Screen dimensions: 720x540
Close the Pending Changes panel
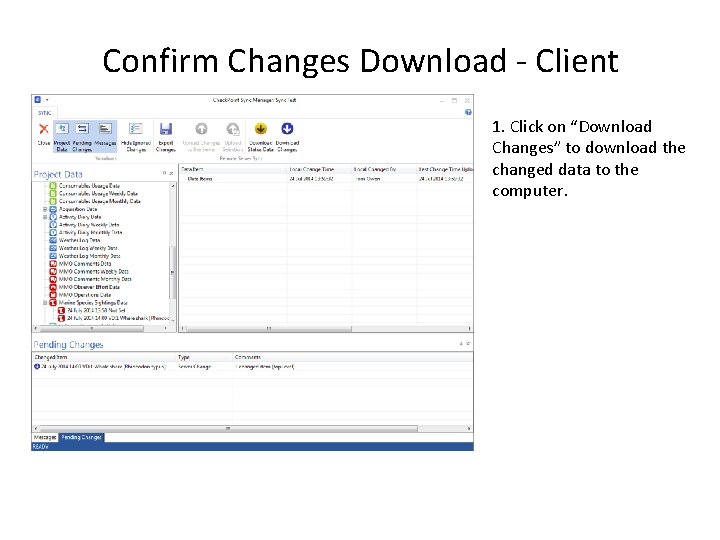pyautogui.click(x=468, y=343)
